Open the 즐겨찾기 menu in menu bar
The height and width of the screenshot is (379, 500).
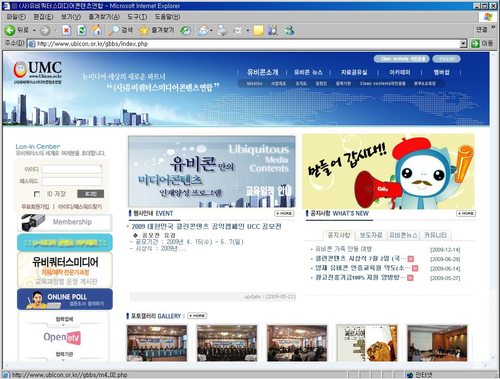104,17
